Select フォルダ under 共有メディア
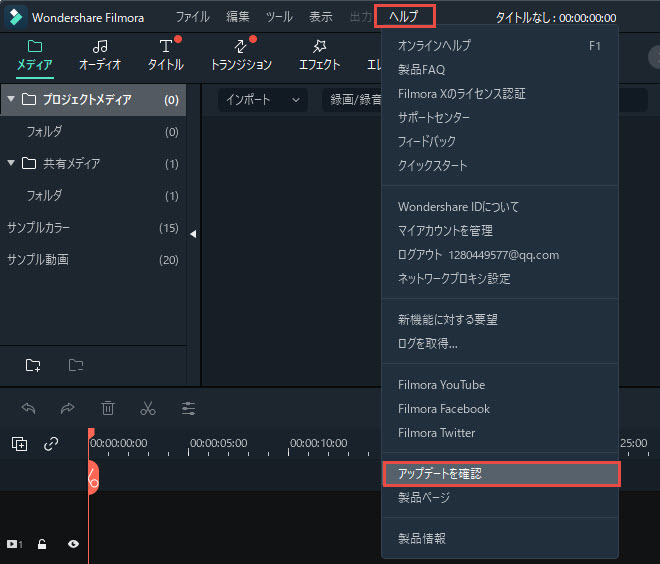The height and width of the screenshot is (564, 660). (x=93, y=196)
